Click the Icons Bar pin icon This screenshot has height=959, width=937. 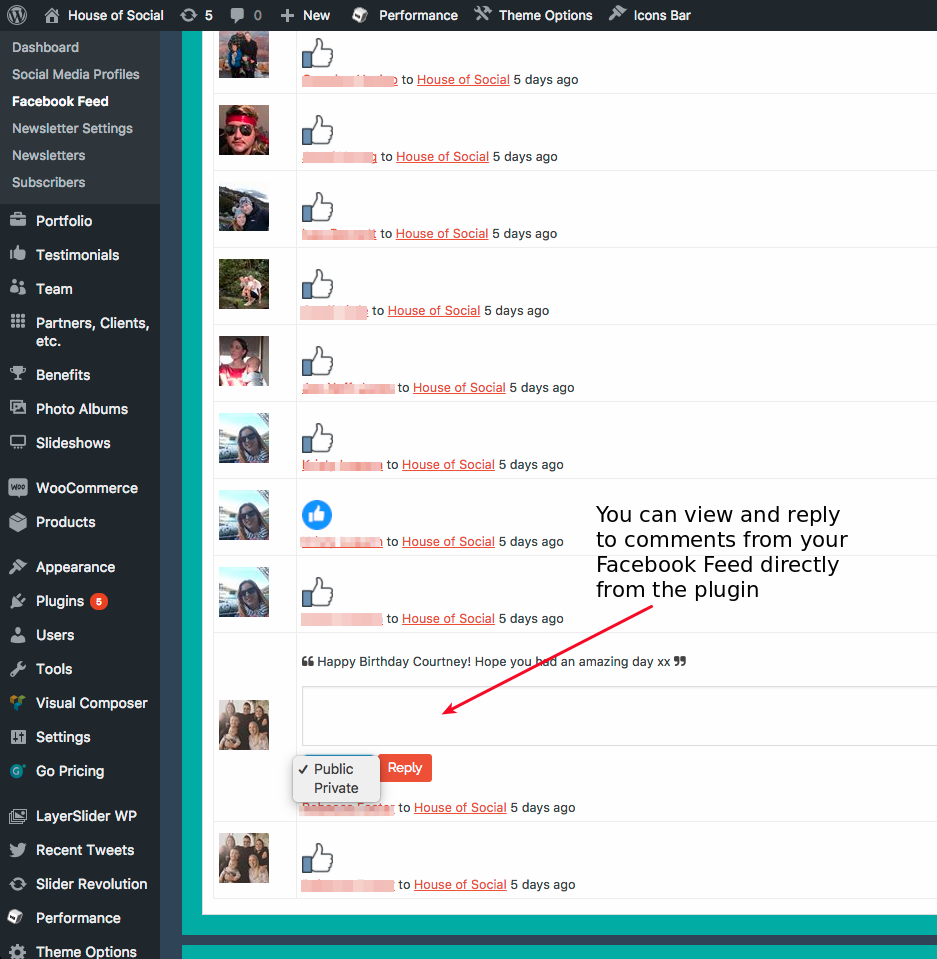coord(618,13)
